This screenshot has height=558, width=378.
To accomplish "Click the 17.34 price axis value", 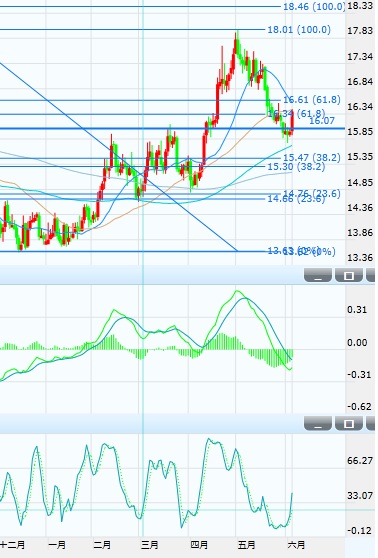I will [x=360, y=56].
